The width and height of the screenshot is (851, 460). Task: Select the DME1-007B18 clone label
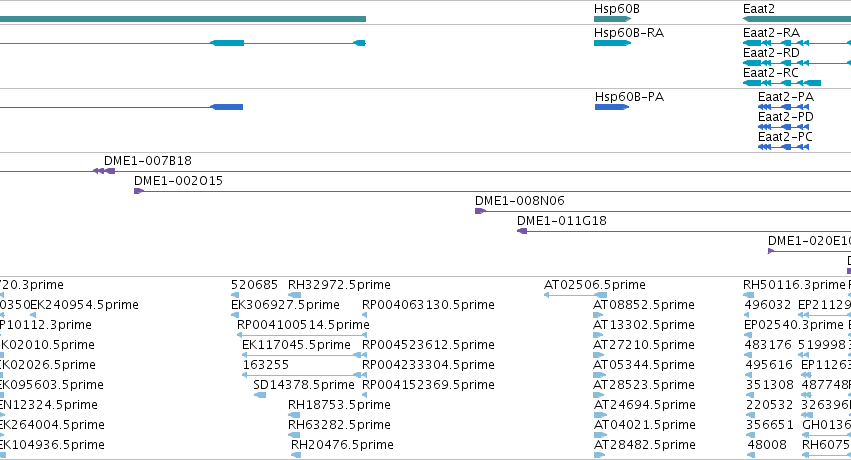click(x=148, y=161)
